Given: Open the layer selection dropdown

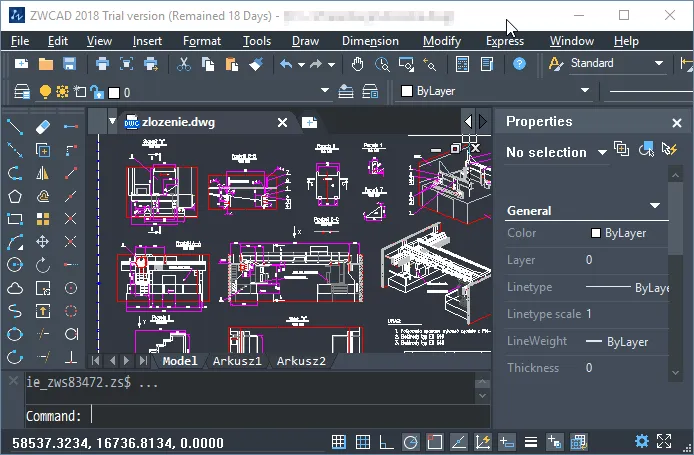Looking at the screenshot, I should pyautogui.click(x=325, y=90).
